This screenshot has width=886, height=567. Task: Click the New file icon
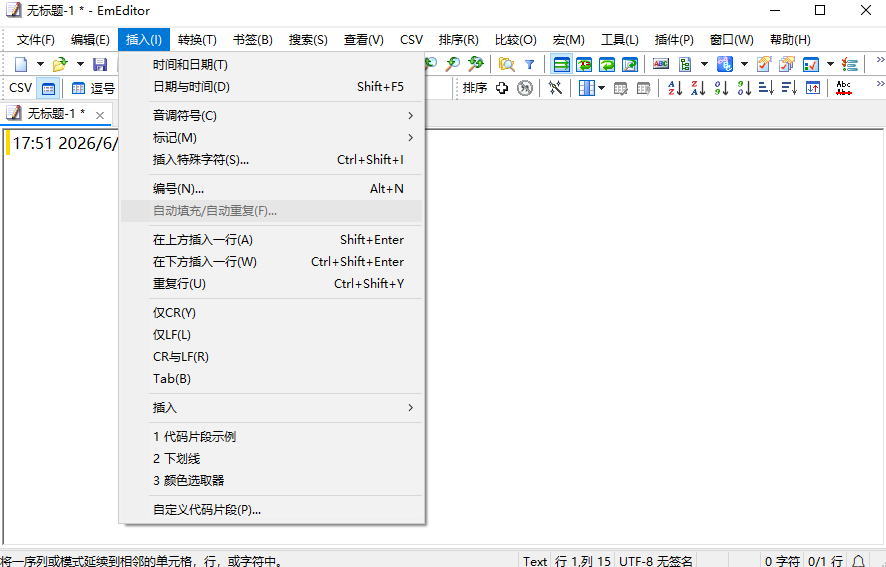21,64
